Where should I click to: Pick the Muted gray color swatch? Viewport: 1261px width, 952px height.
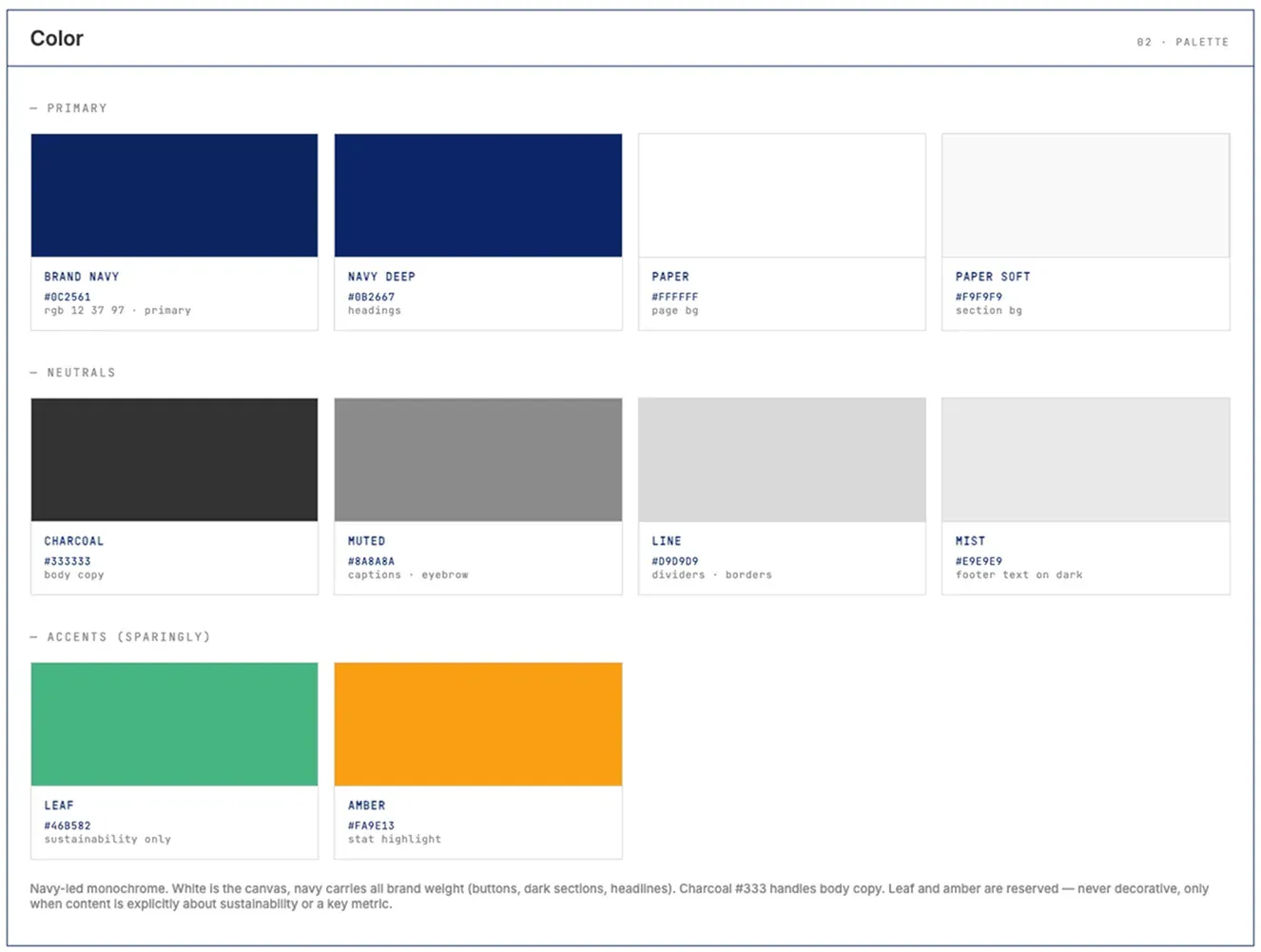(478, 459)
